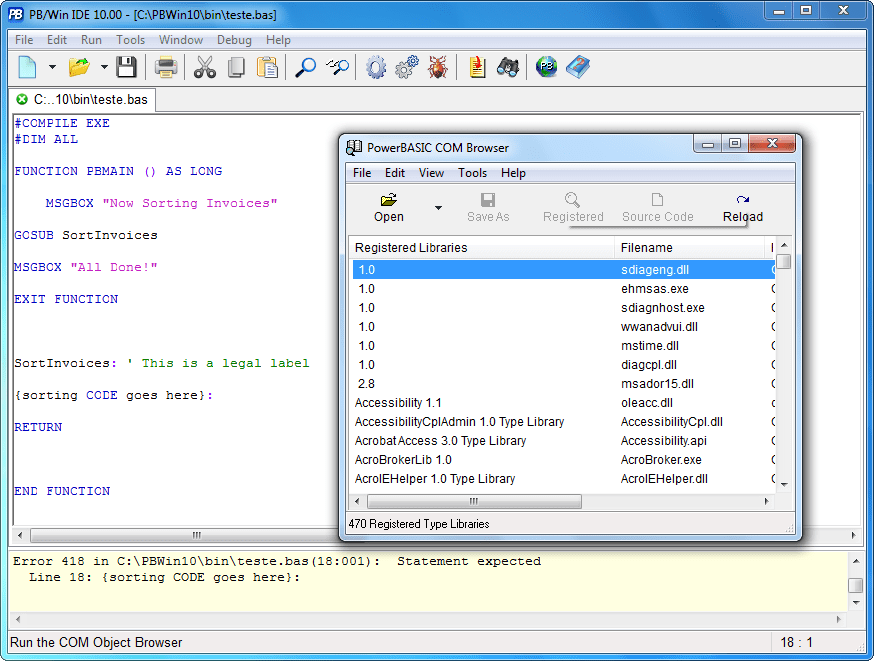Select the teste.bas file tab
This screenshot has width=874, height=661.
(x=85, y=100)
